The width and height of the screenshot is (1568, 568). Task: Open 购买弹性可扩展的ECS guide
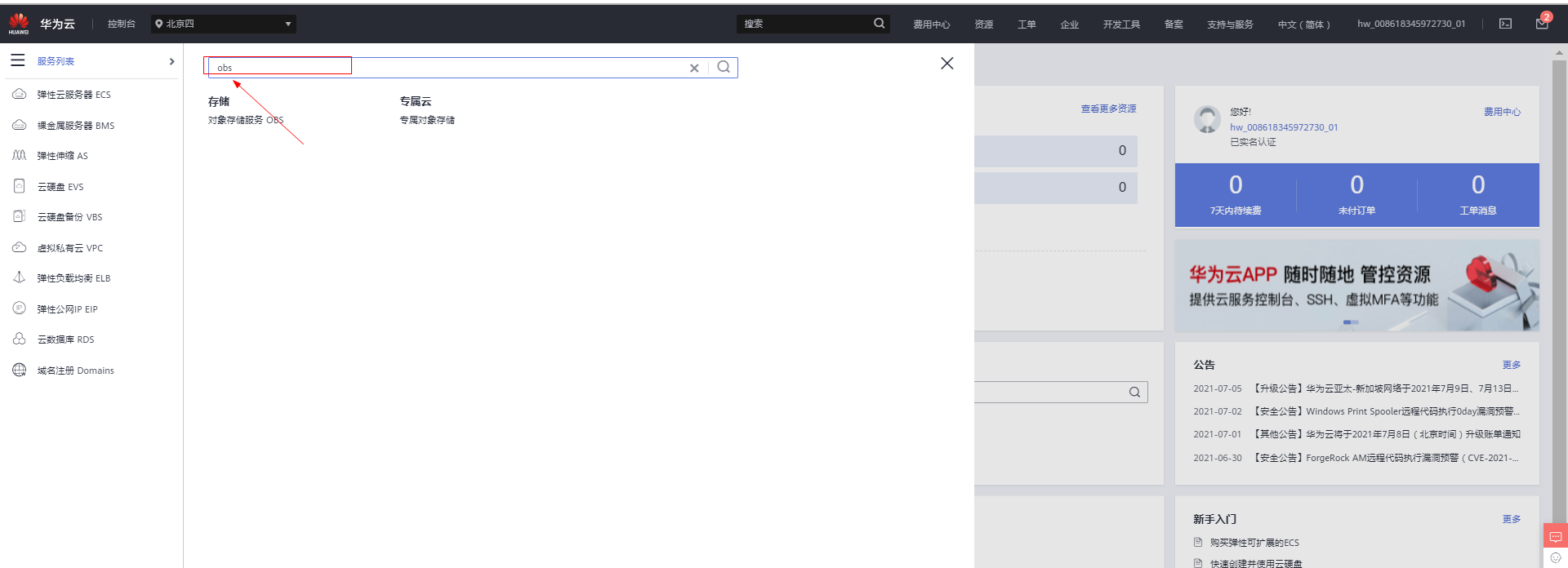1254,543
